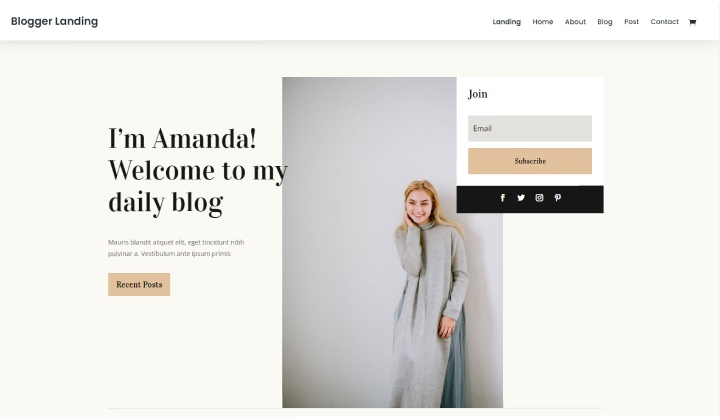Open the Home menu item
This screenshot has width=720, height=420.
tap(543, 22)
